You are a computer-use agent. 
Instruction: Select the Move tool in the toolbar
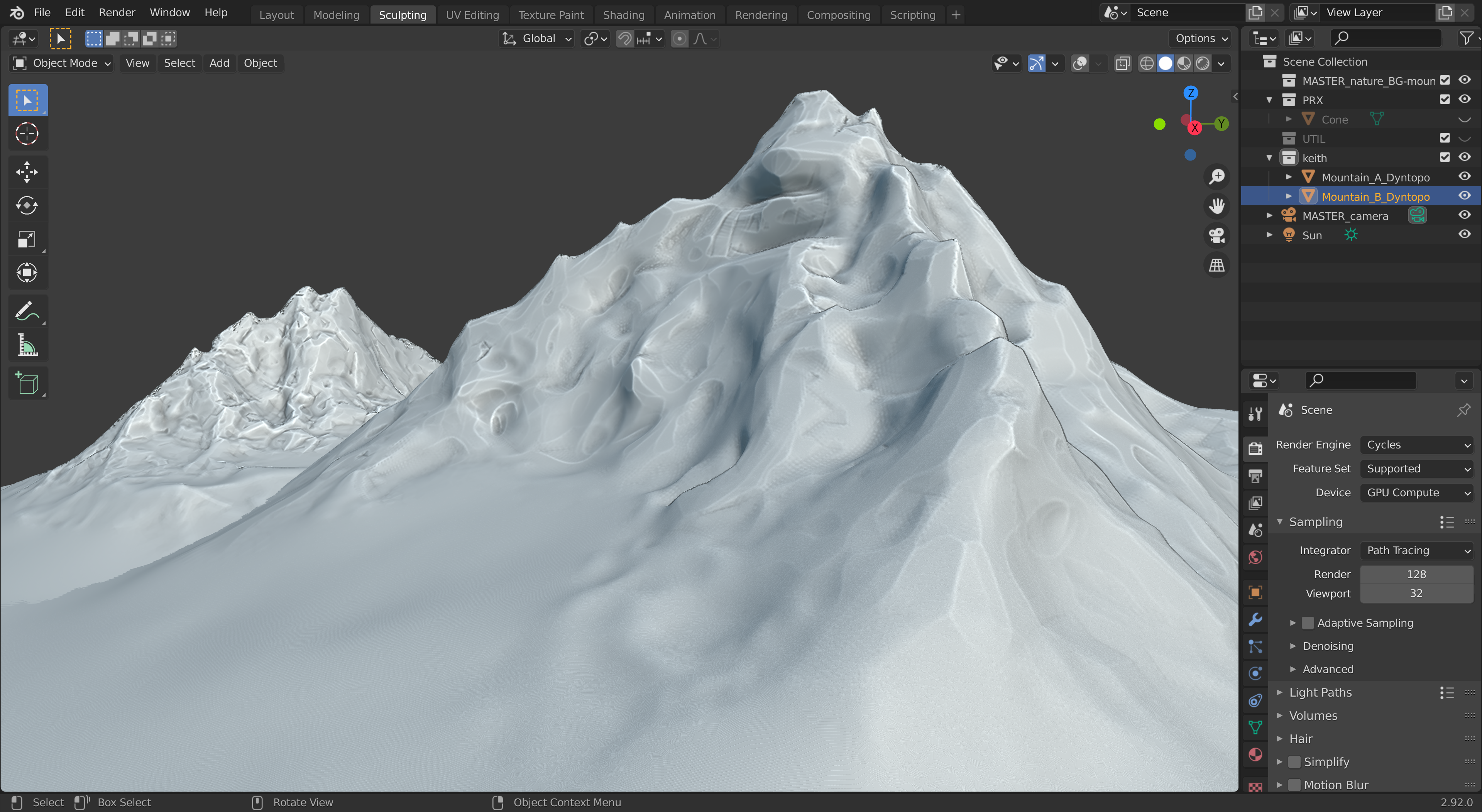(27, 171)
